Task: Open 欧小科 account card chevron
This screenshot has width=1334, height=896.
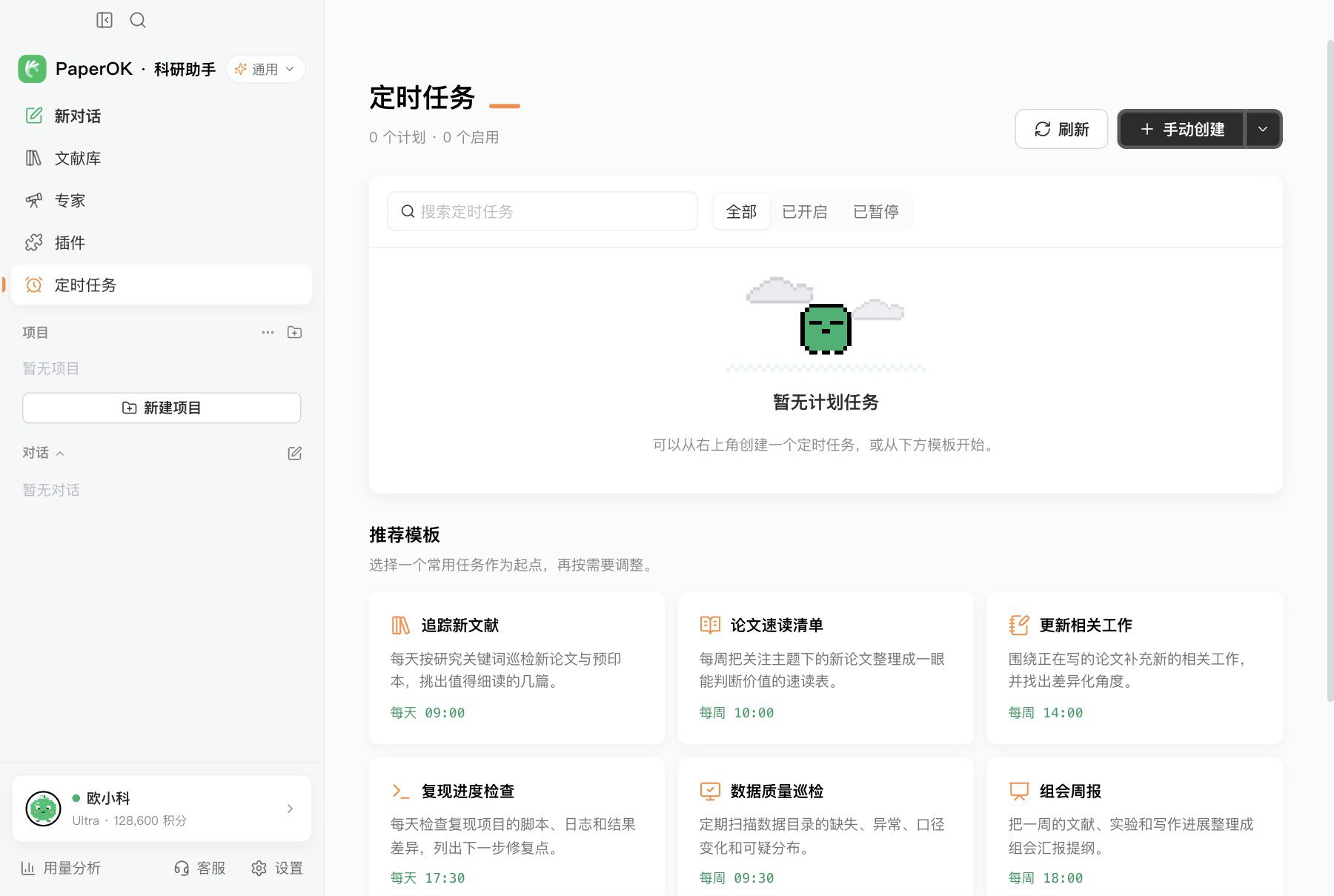Action: [290, 809]
